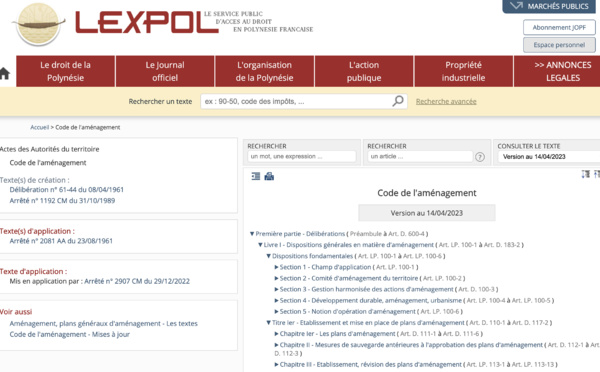Open Délibération n° 61-44 du 08/04/1961

(x=67, y=189)
